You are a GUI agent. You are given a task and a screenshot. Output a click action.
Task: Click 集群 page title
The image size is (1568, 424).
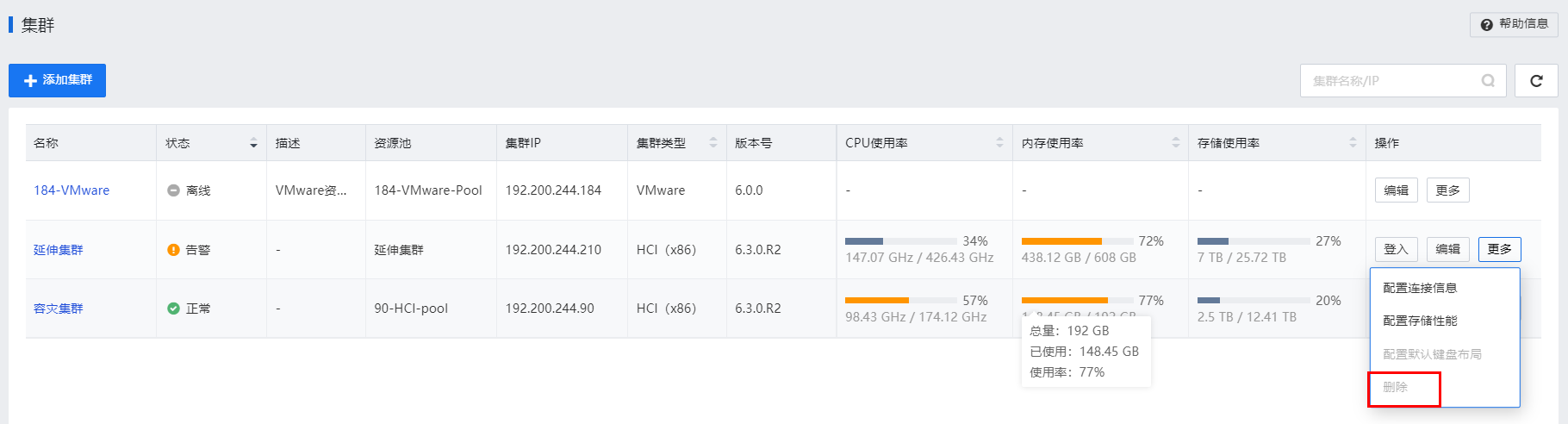[38, 25]
